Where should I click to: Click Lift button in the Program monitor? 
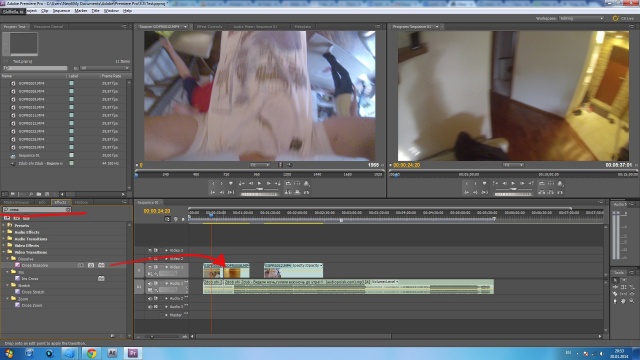pyautogui.click(x=542, y=192)
